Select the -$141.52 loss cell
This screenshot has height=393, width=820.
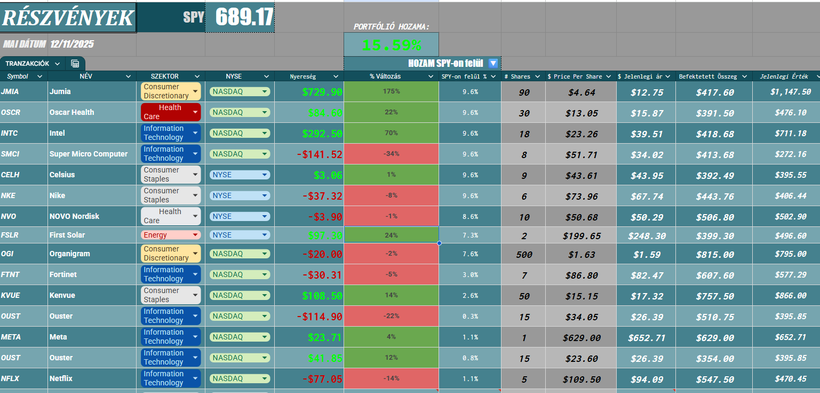point(309,154)
